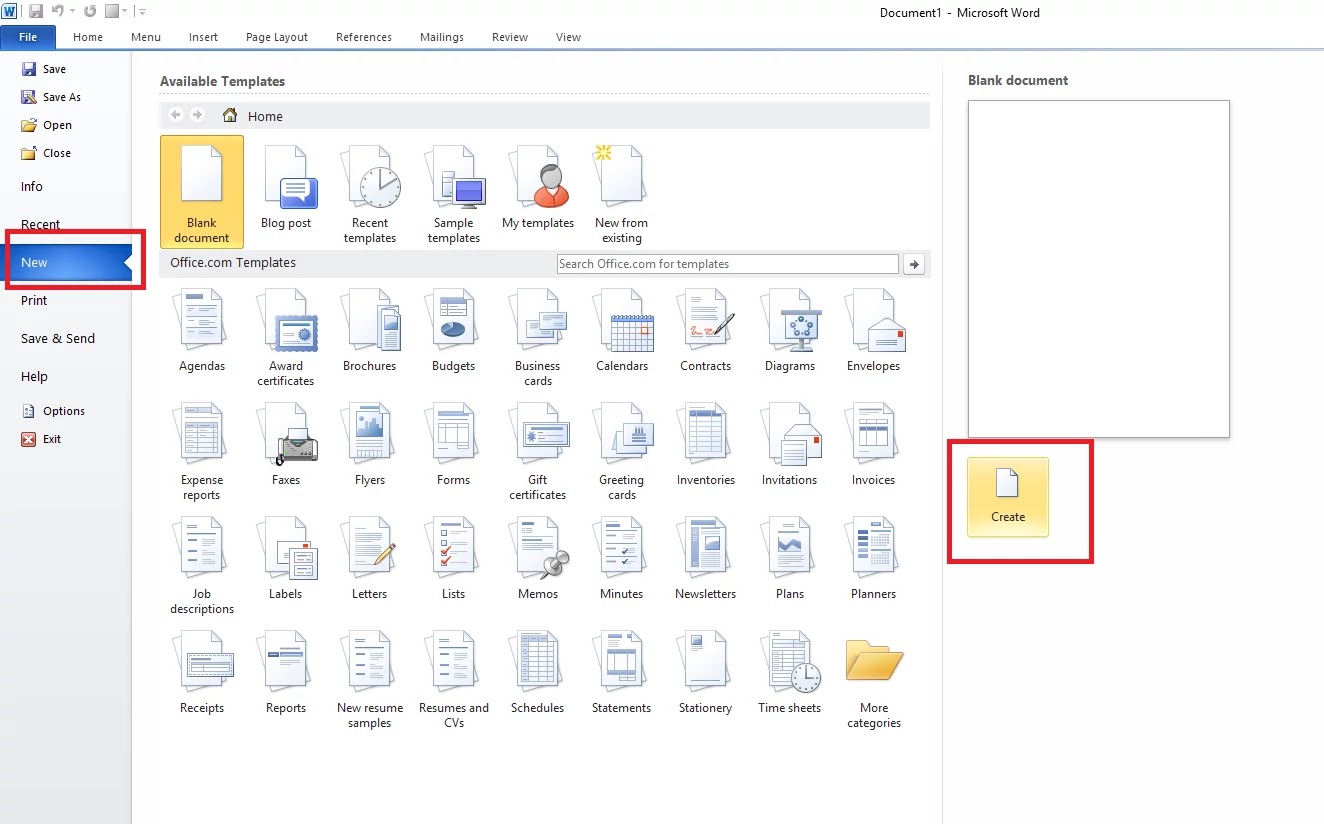Switch to the Home ribbon tab

[88, 37]
